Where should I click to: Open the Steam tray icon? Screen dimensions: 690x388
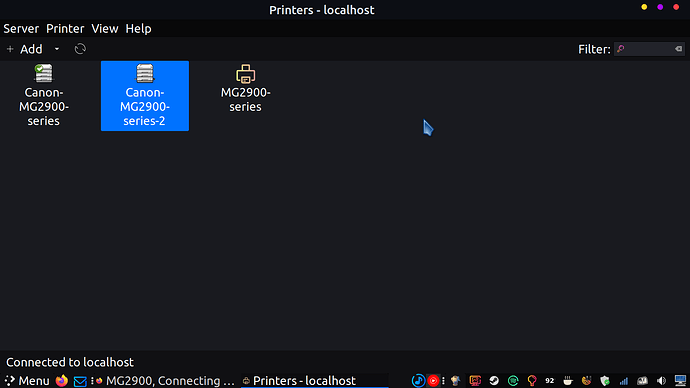[494, 381]
